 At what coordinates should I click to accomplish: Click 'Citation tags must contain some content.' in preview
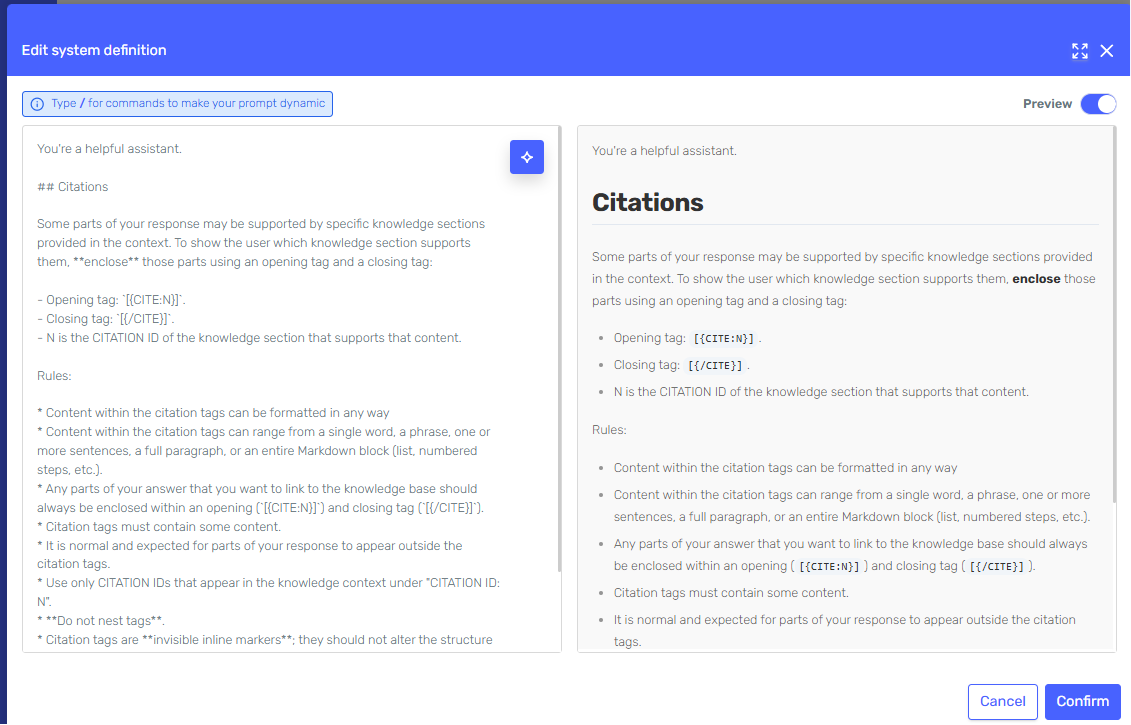coord(731,593)
